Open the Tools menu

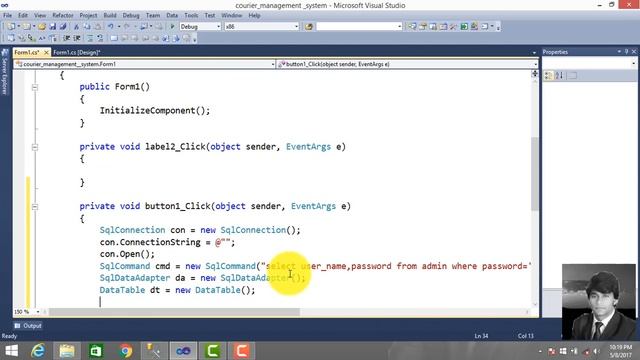[191, 16]
